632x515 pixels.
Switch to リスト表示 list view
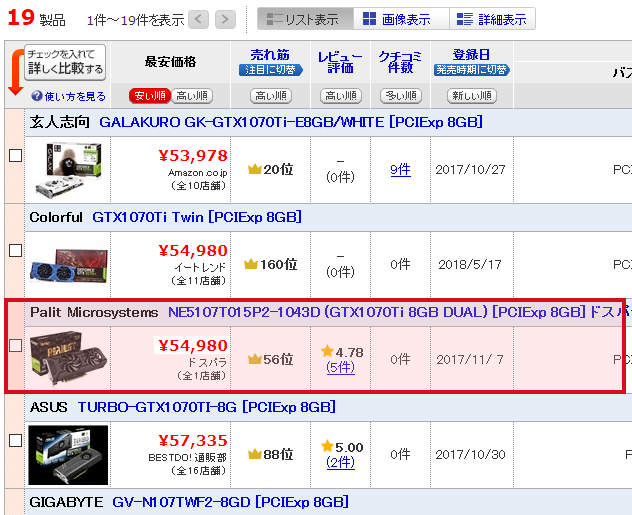click(306, 19)
